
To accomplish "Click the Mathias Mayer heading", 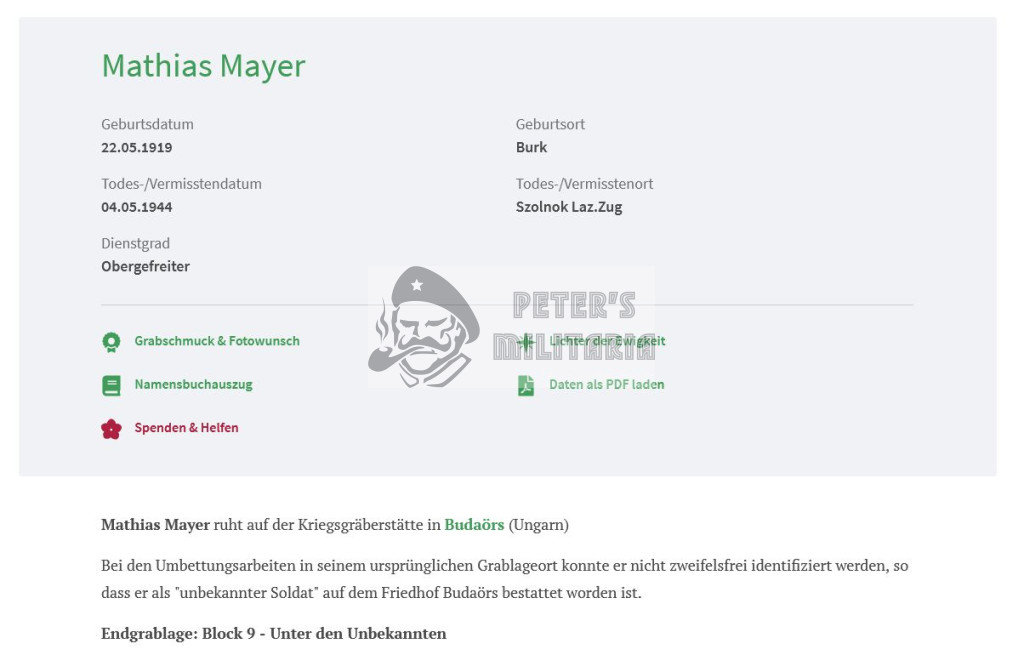I will [x=203, y=66].
